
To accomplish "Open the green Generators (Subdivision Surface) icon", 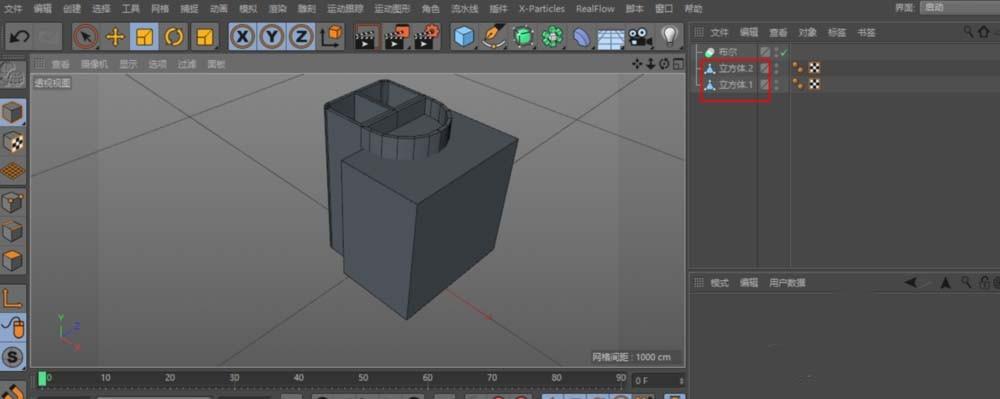I will click(523, 36).
